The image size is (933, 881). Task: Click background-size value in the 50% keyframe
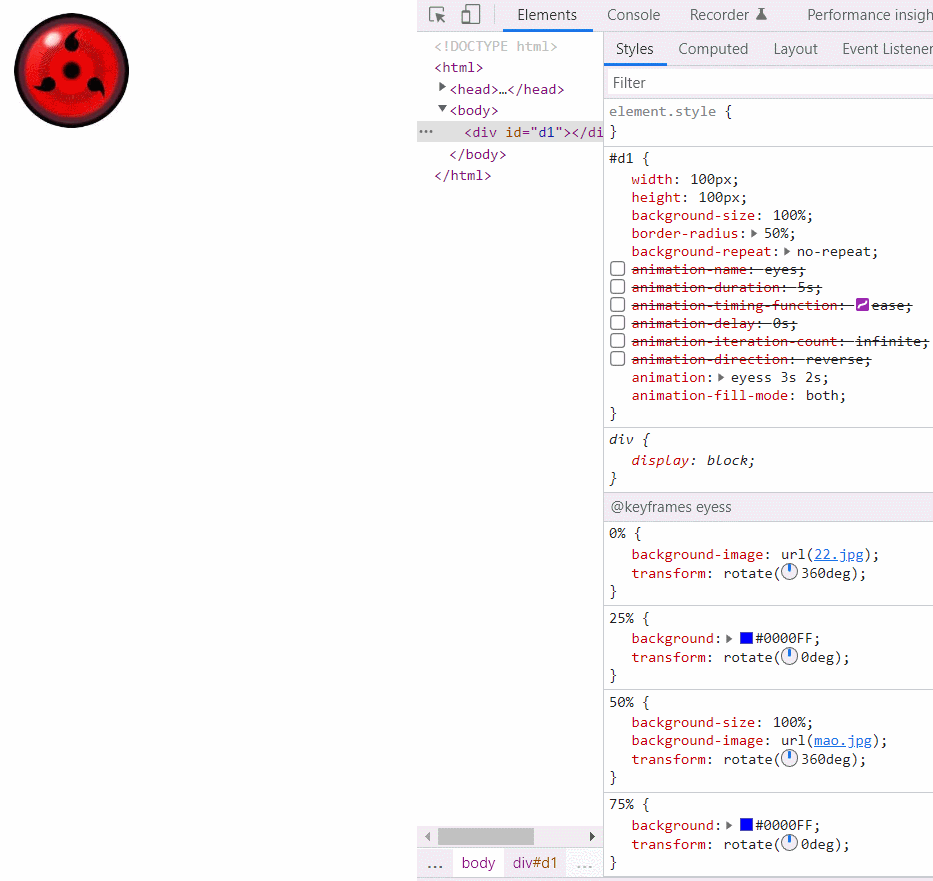coord(790,722)
